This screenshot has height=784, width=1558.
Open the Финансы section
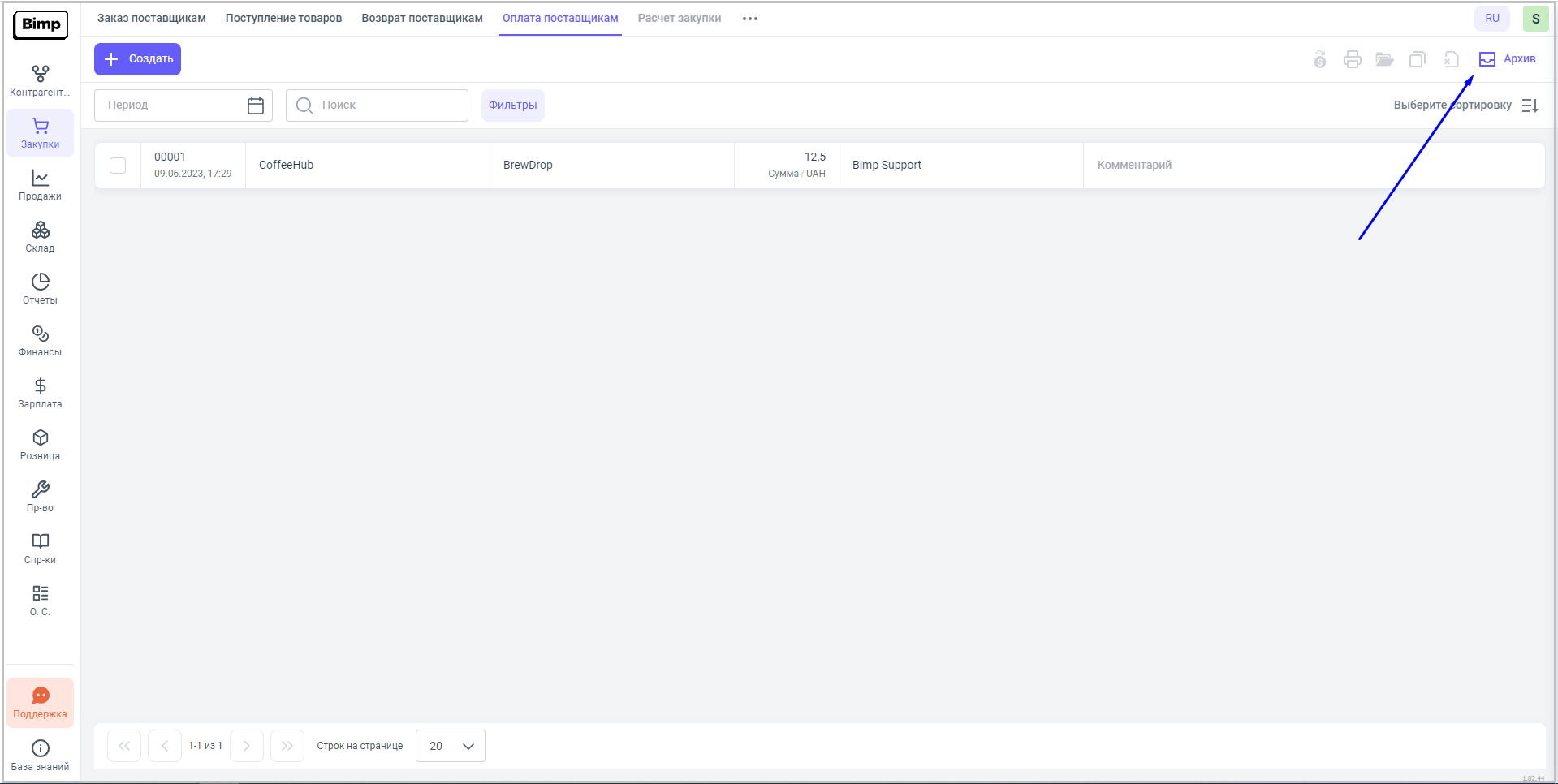click(40, 341)
